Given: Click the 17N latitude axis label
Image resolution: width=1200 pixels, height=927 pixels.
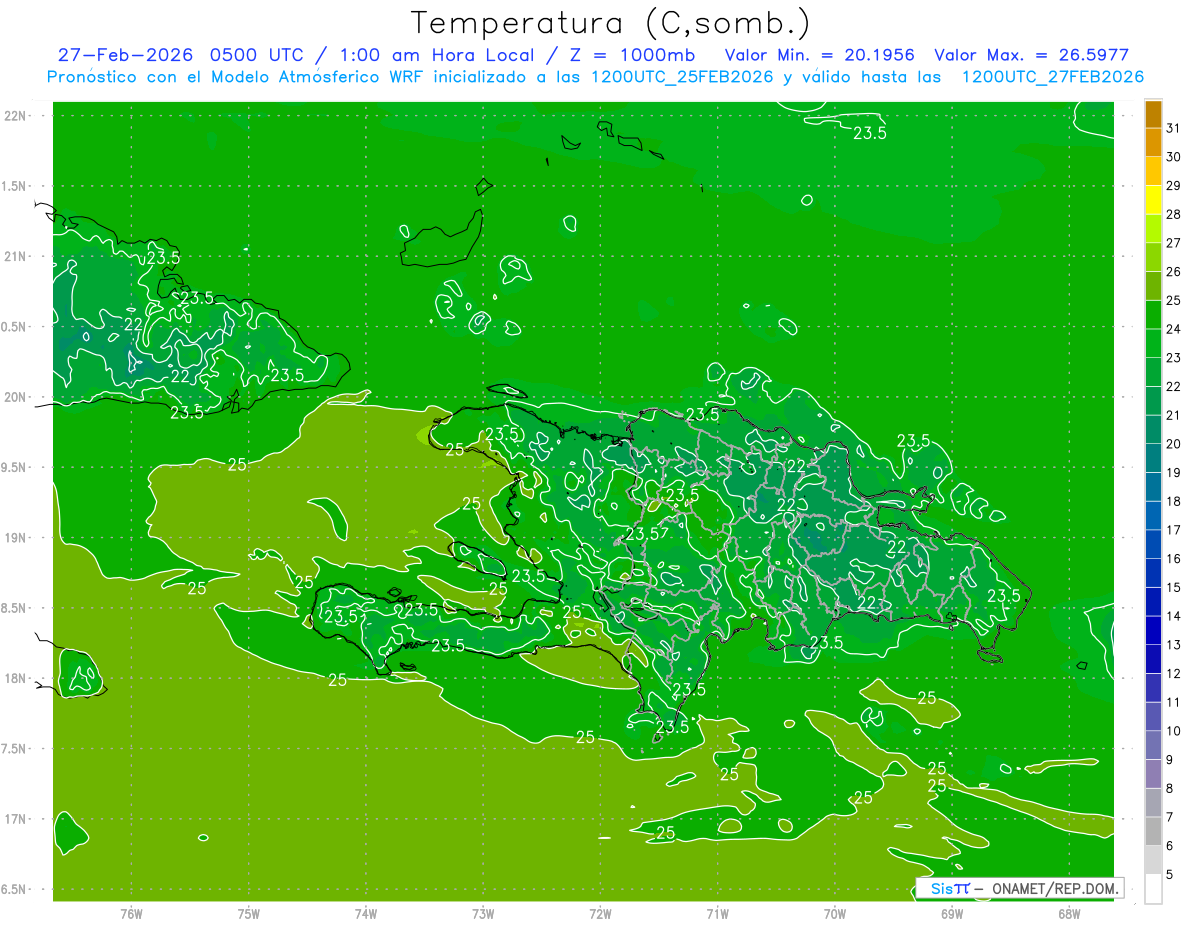Looking at the screenshot, I should click(x=14, y=819).
